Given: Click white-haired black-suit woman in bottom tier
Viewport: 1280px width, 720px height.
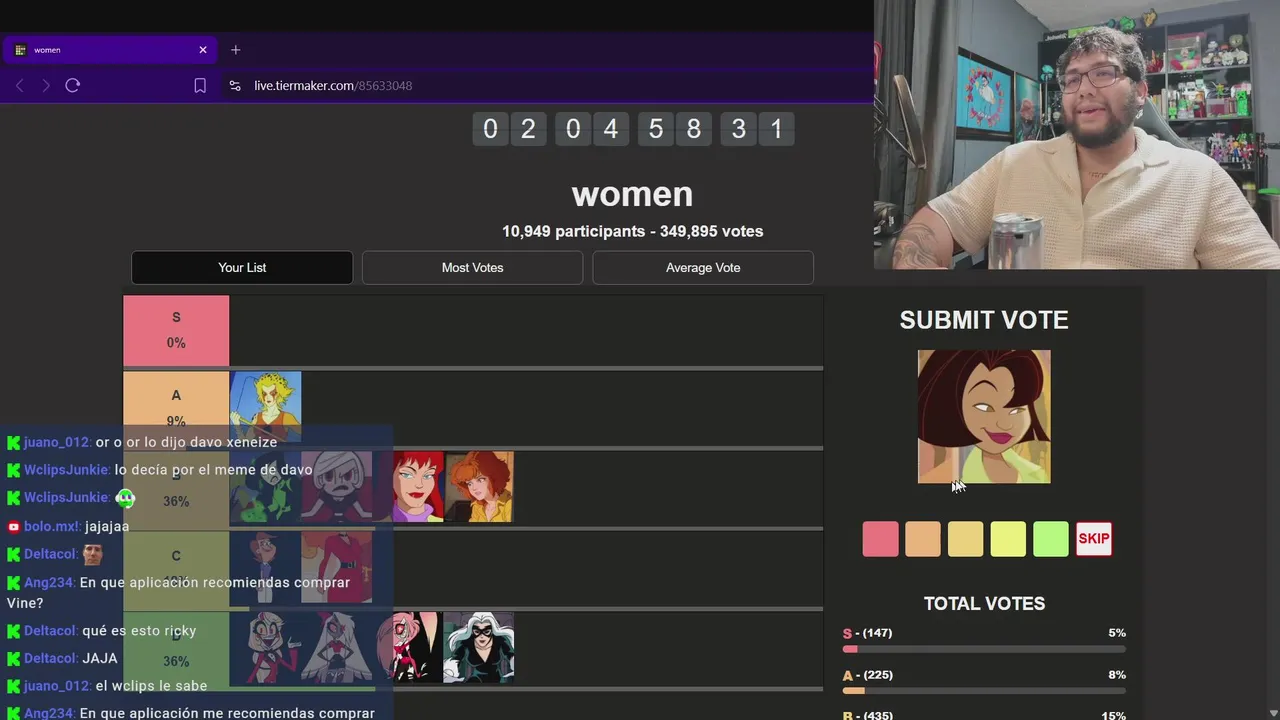Looking at the screenshot, I should coord(479,647).
